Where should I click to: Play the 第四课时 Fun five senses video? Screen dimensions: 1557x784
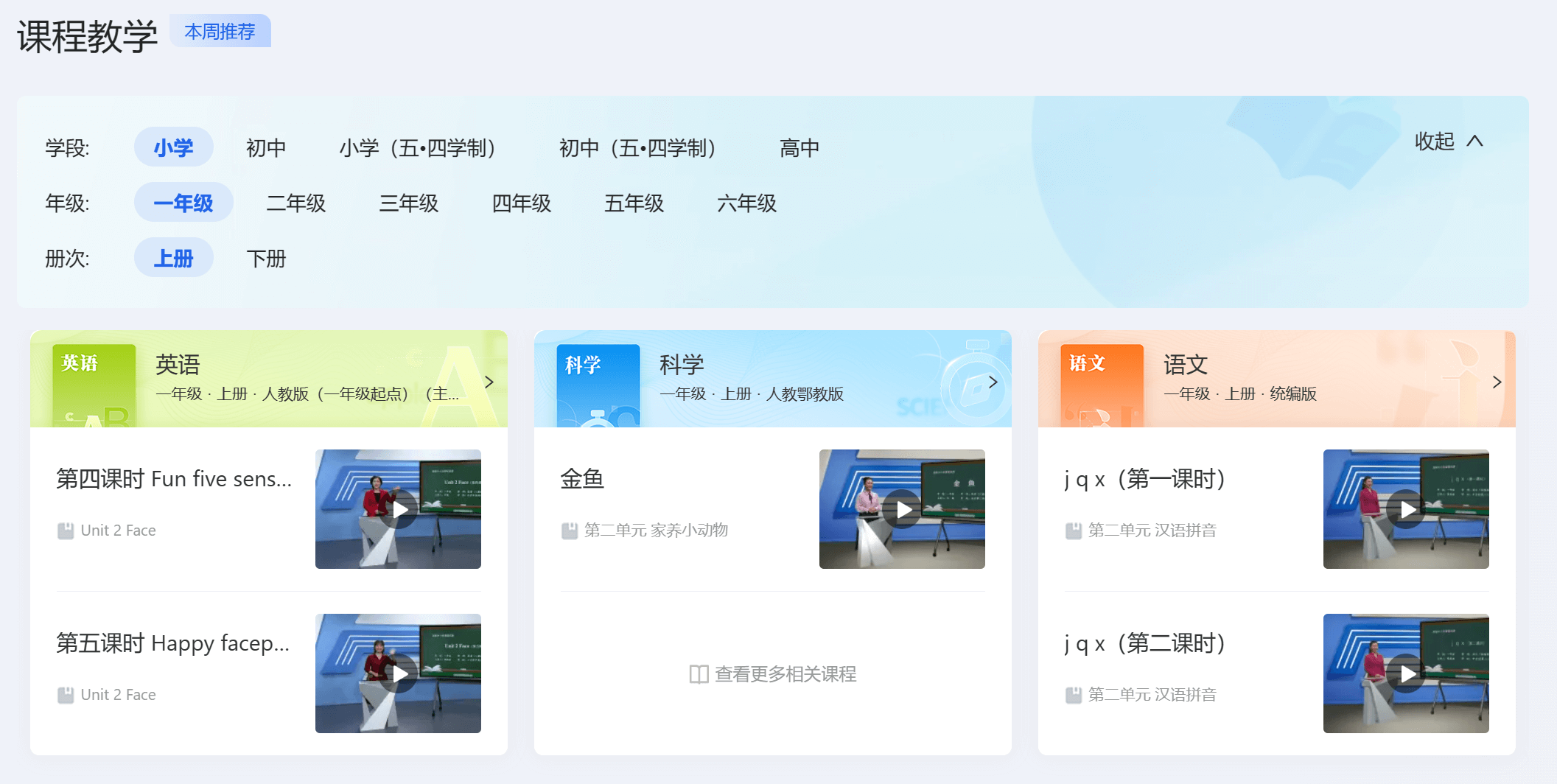(398, 509)
